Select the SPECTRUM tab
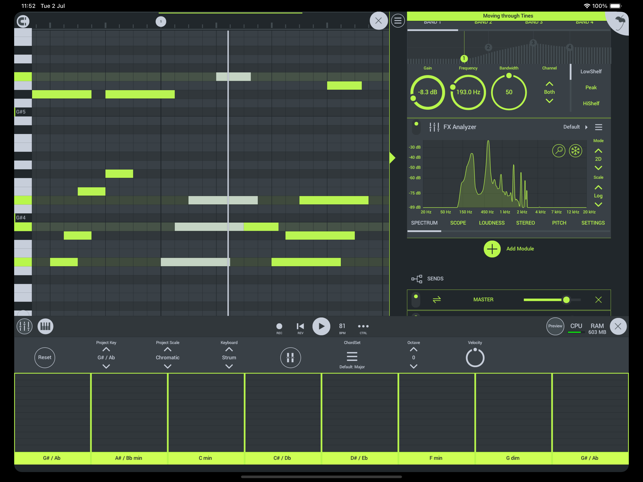643x482 pixels. click(x=424, y=223)
